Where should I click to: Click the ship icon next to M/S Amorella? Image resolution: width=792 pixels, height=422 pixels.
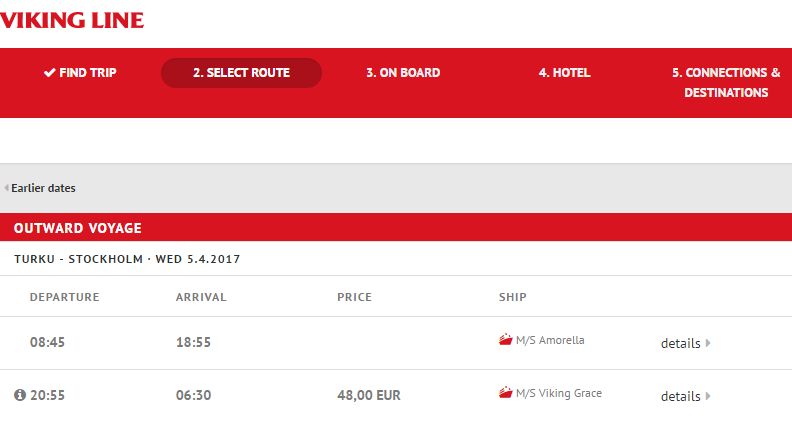click(x=505, y=341)
